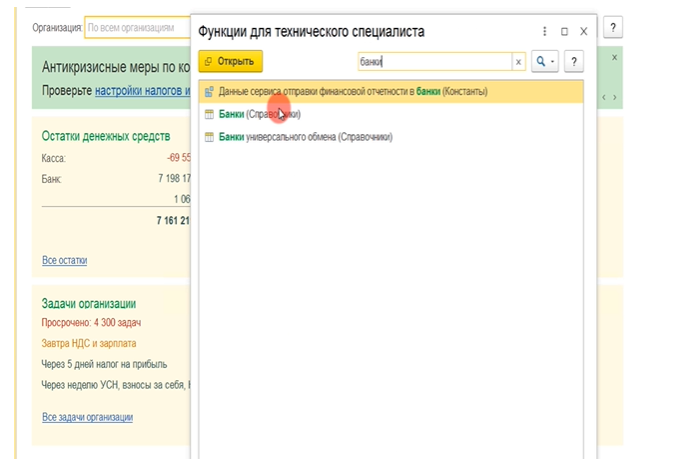Open the magnifier search options dropdown
The height and width of the screenshot is (459, 676).
544,62
